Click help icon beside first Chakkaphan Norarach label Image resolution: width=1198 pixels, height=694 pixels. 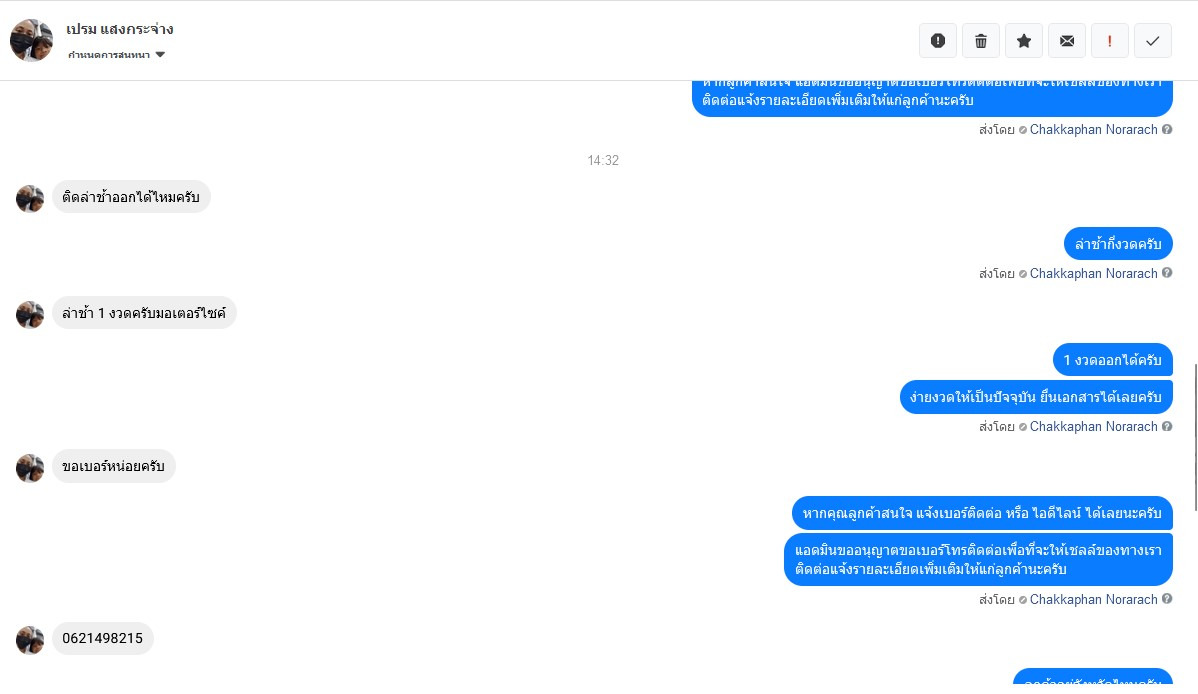click(1167, 129)
